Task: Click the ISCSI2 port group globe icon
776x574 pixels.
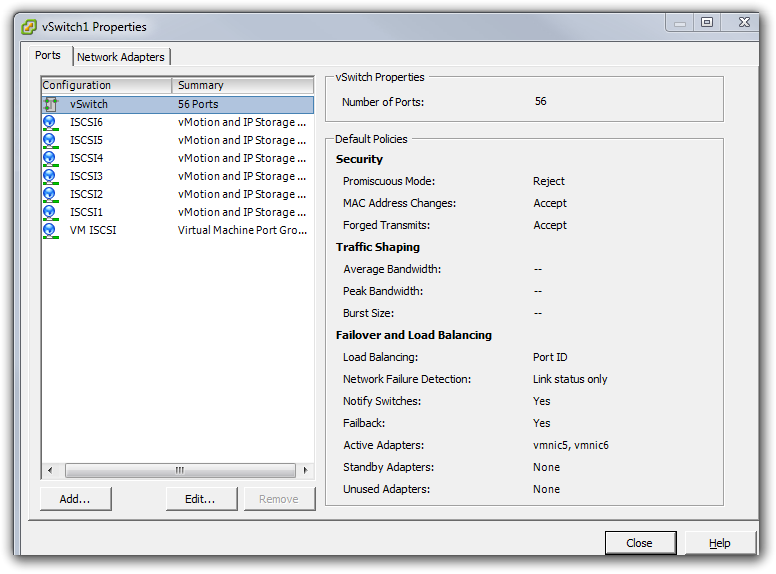Action: [x=50, y=194]
